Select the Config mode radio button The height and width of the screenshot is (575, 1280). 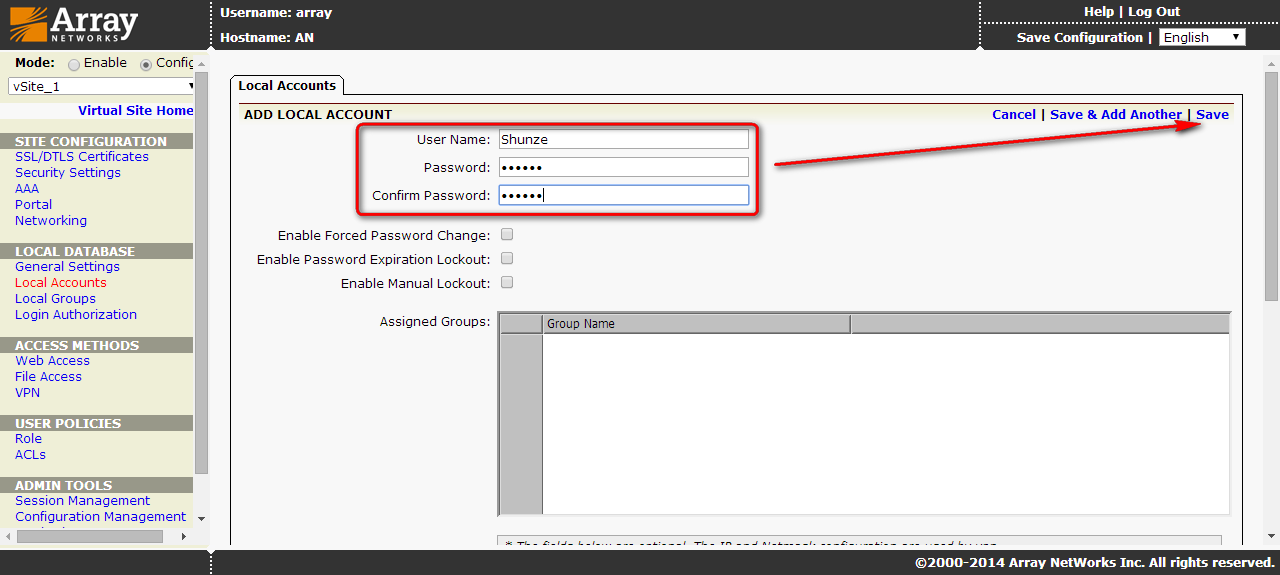(x=146, y=64)
